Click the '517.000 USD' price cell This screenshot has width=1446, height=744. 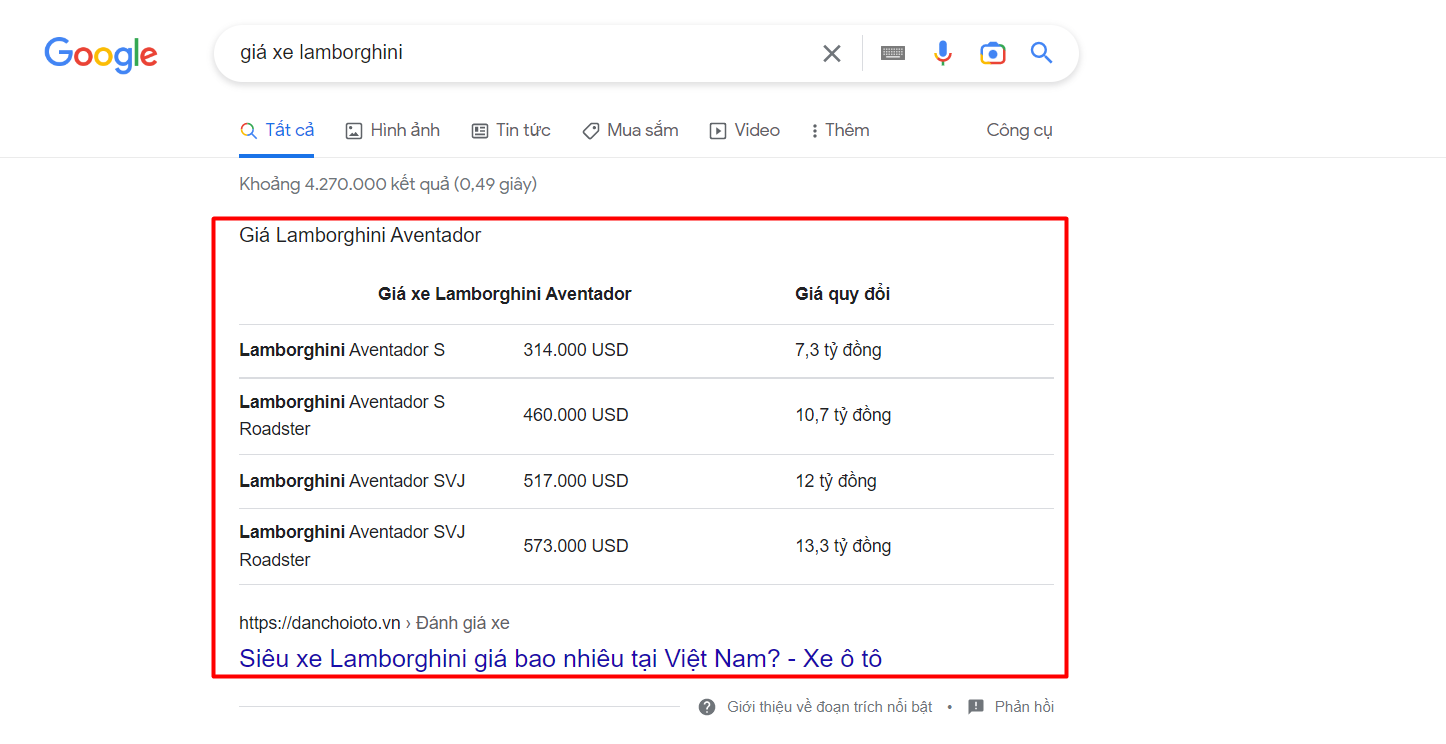(x=576, y=481)
